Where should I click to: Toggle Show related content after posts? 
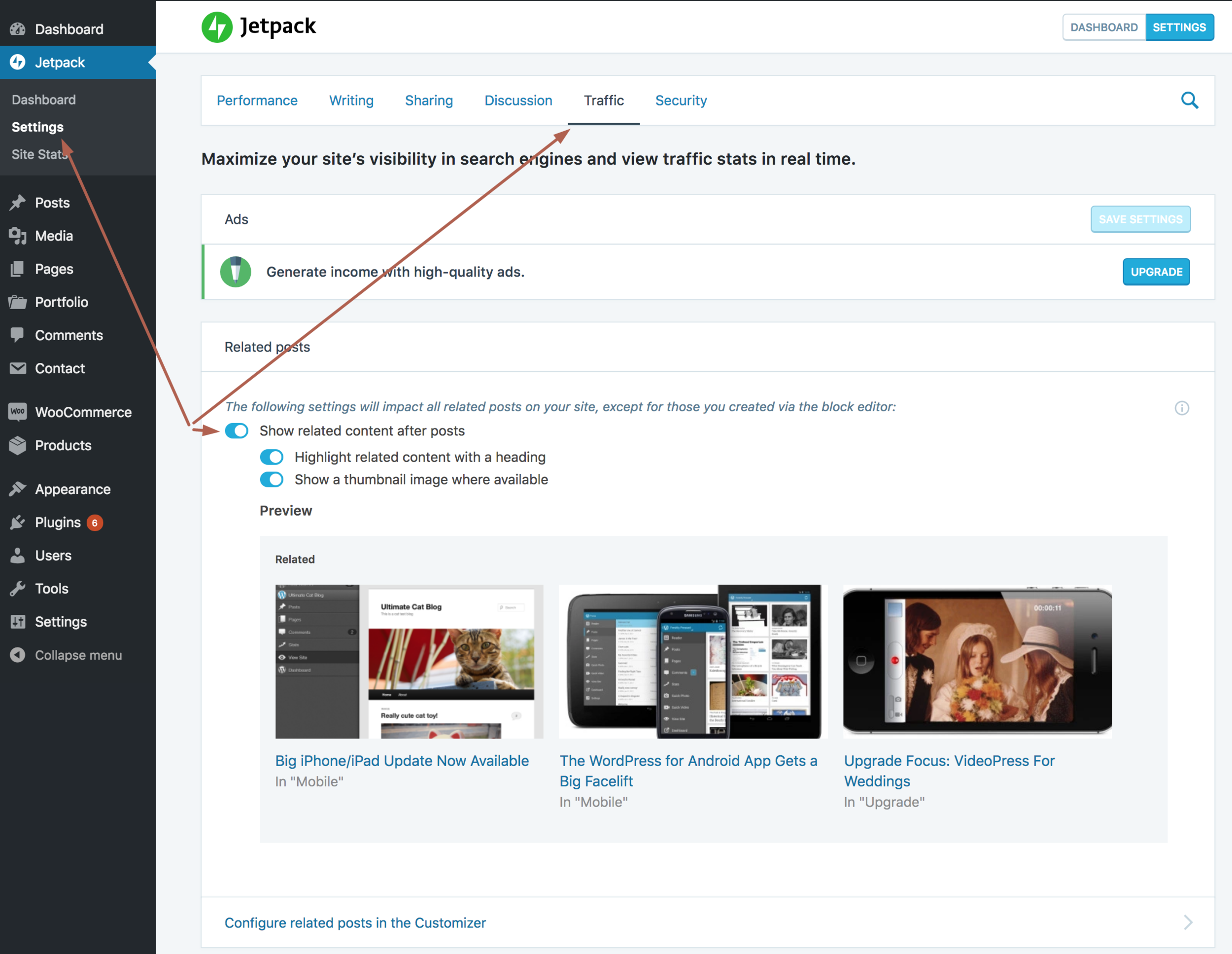pyautogui.click(x=237, y=431)
